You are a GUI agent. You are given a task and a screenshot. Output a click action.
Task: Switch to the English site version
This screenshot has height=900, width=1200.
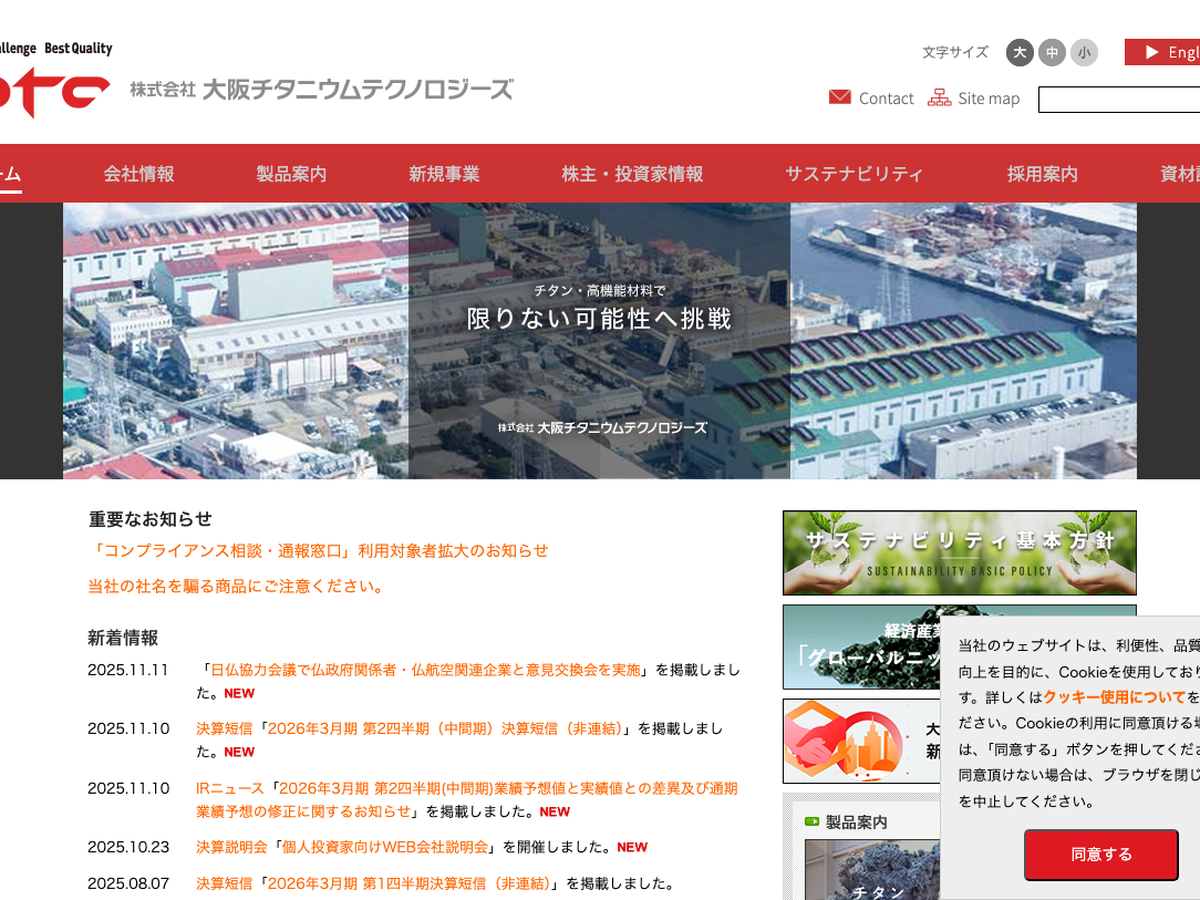click(1165, 52)
